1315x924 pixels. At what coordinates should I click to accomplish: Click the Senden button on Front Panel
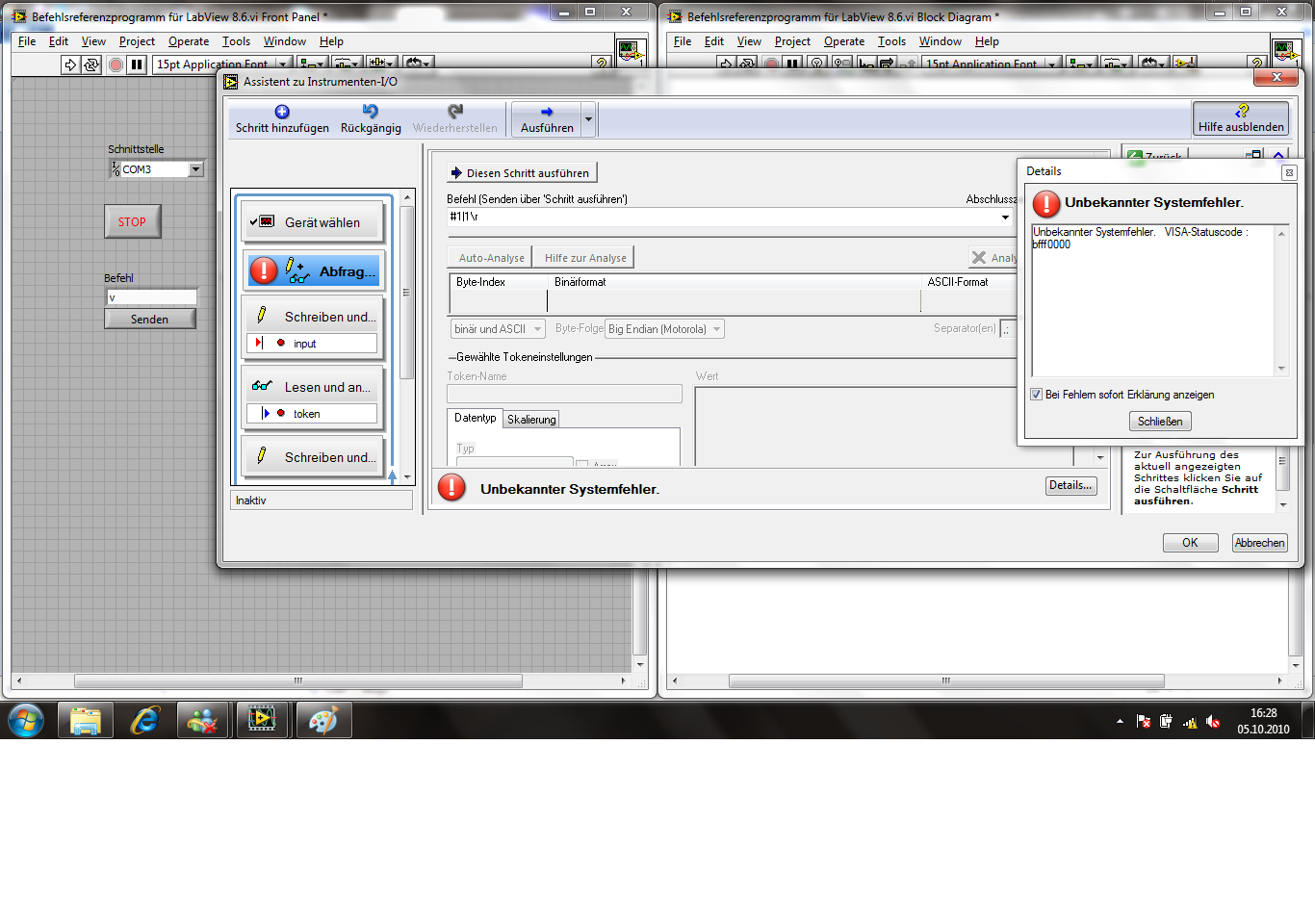pyautogui.click(x=150, y=319)
